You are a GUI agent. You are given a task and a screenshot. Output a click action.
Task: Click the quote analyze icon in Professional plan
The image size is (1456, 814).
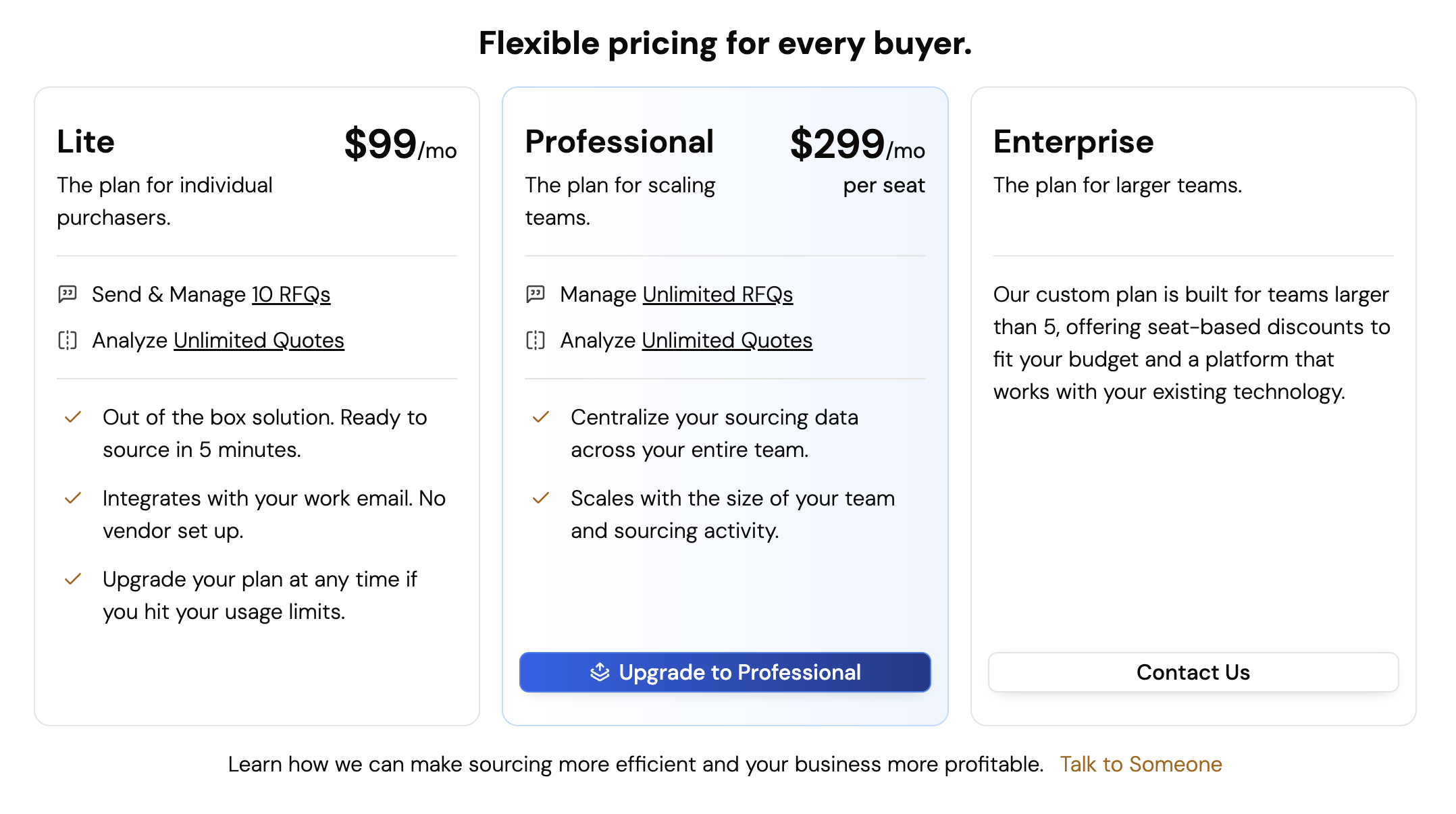(536, 340)
